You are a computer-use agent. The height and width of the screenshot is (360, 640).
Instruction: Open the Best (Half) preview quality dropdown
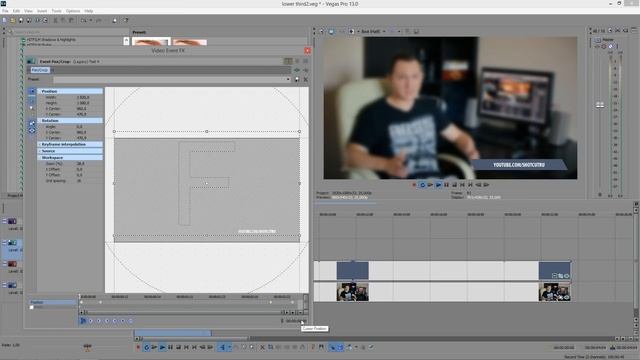(373, 31)
